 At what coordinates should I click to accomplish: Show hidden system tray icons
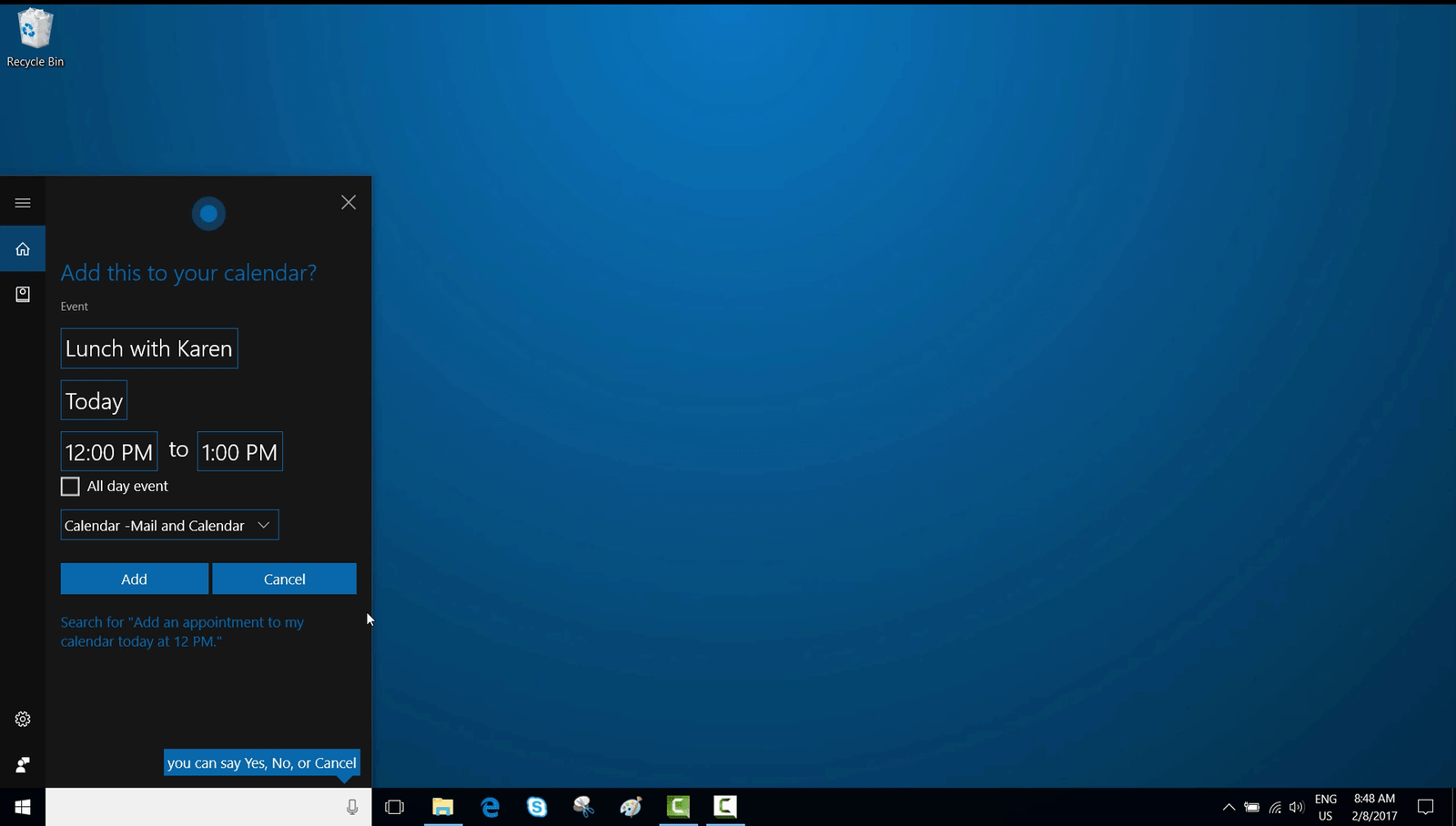(x=1228, y=807)
